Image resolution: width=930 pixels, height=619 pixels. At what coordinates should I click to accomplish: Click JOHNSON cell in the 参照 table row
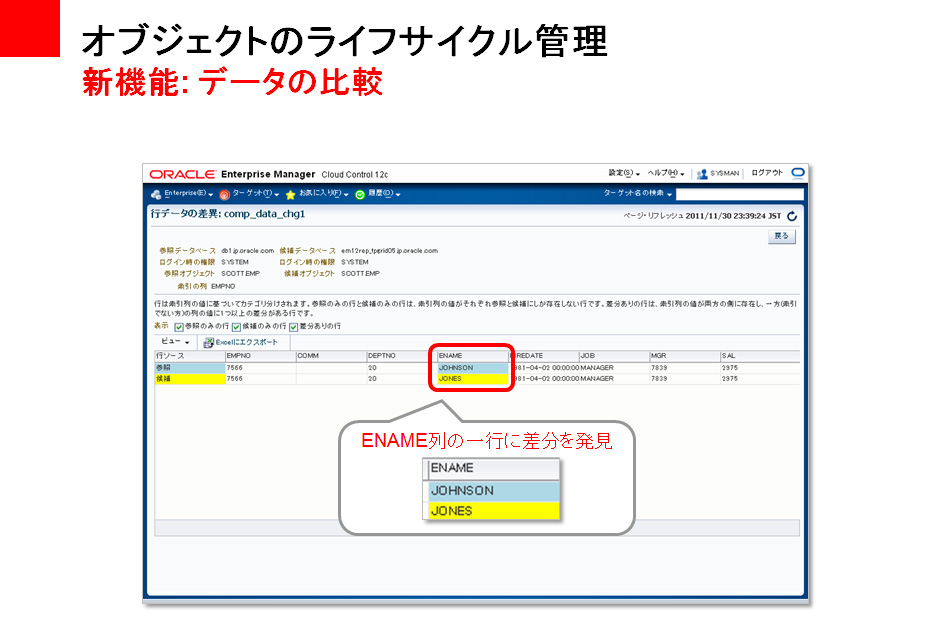pos(473,368)
